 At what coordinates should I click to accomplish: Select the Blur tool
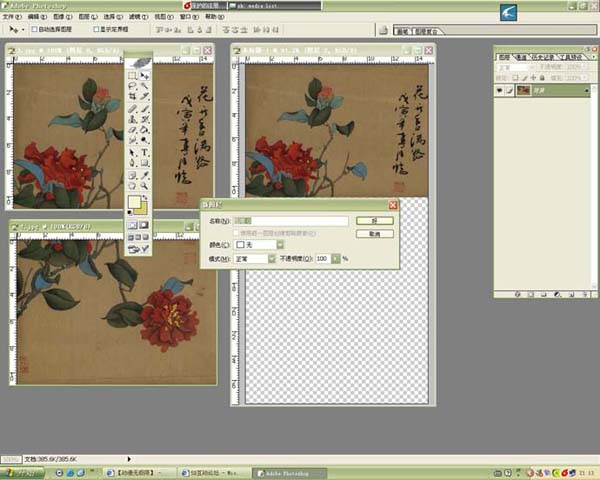pyautogui.click(x=132, y=140)
